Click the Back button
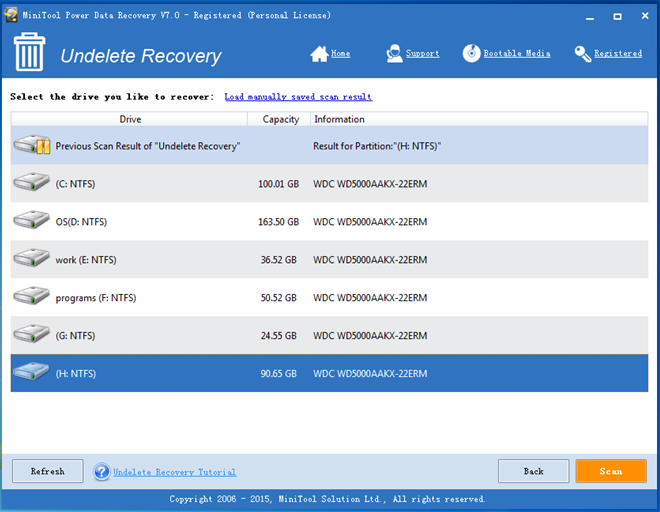660x512 pixels. [533, 471]
